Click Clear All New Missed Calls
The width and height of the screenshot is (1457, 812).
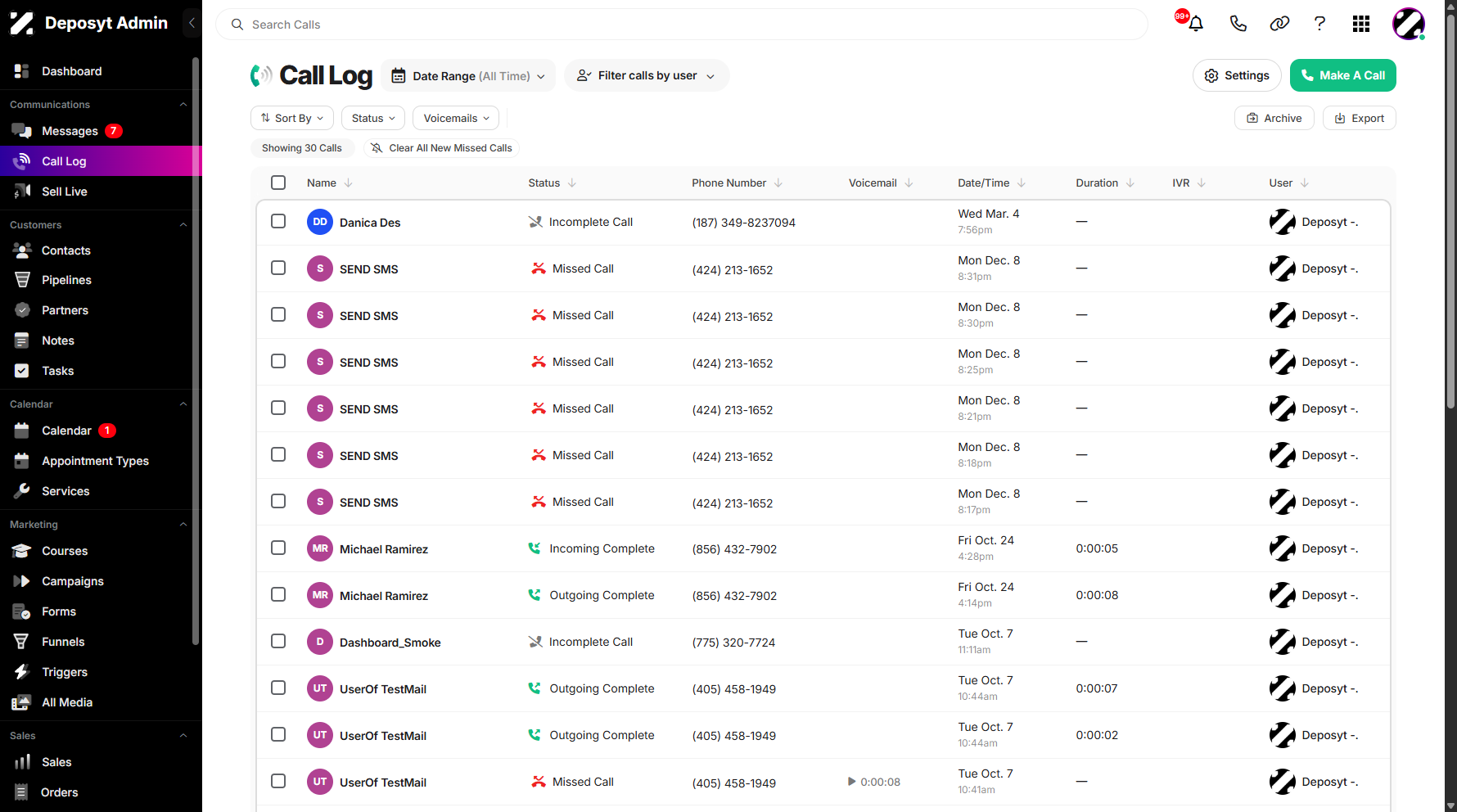coord(442,148)
